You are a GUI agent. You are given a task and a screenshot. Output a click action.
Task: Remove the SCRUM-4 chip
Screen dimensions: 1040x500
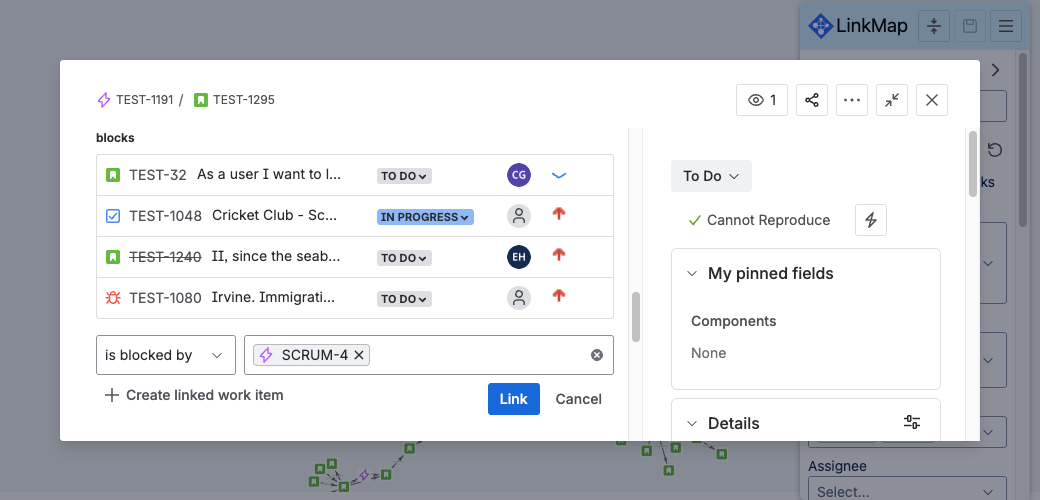point(359,355)
